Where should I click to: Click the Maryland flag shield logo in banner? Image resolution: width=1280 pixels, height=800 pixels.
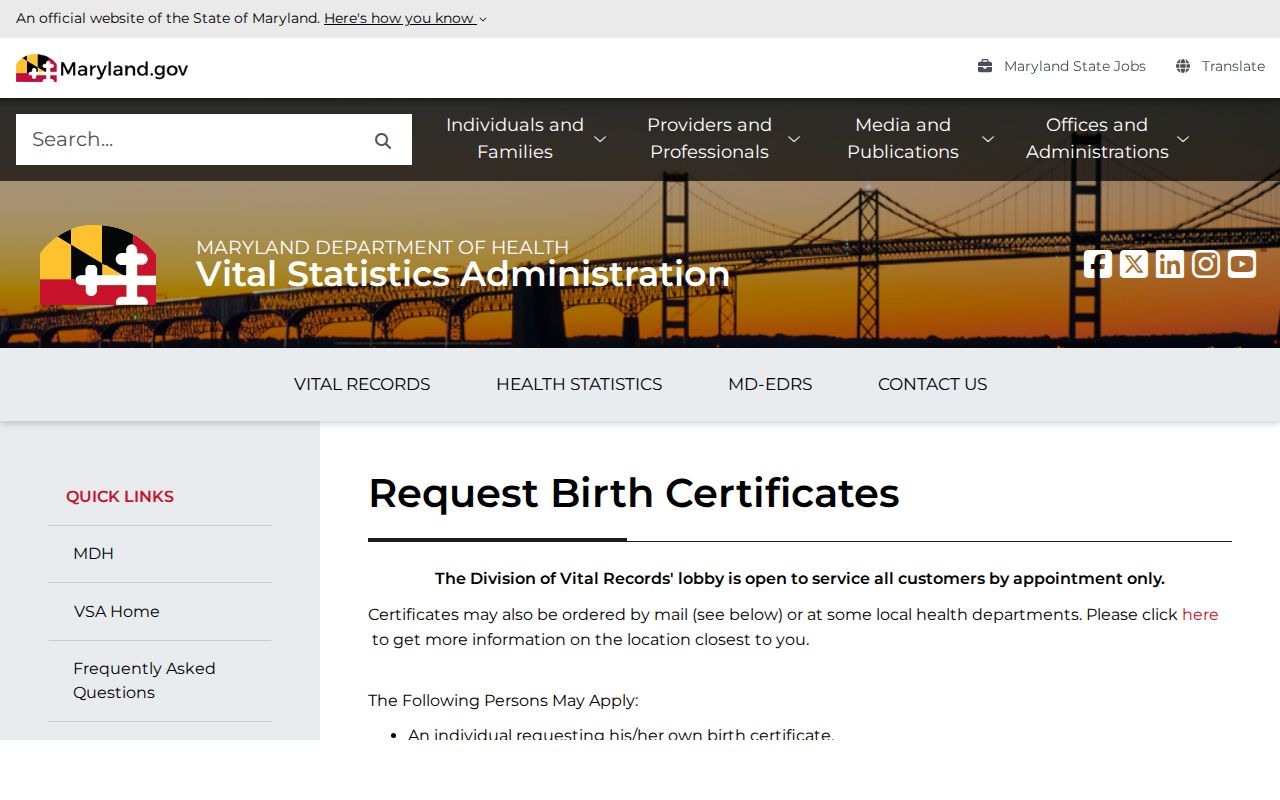tap(98, 265)
